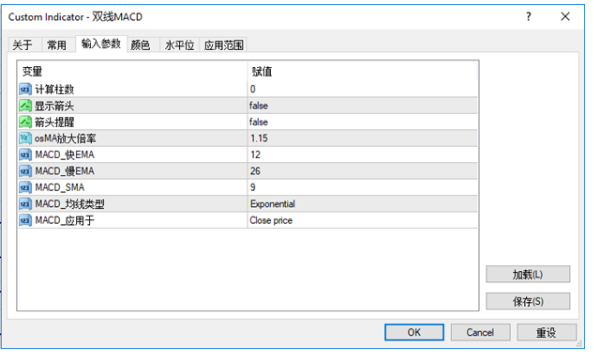Confirm with the OK button
594x360 pixels.
(x=414, y=332)
